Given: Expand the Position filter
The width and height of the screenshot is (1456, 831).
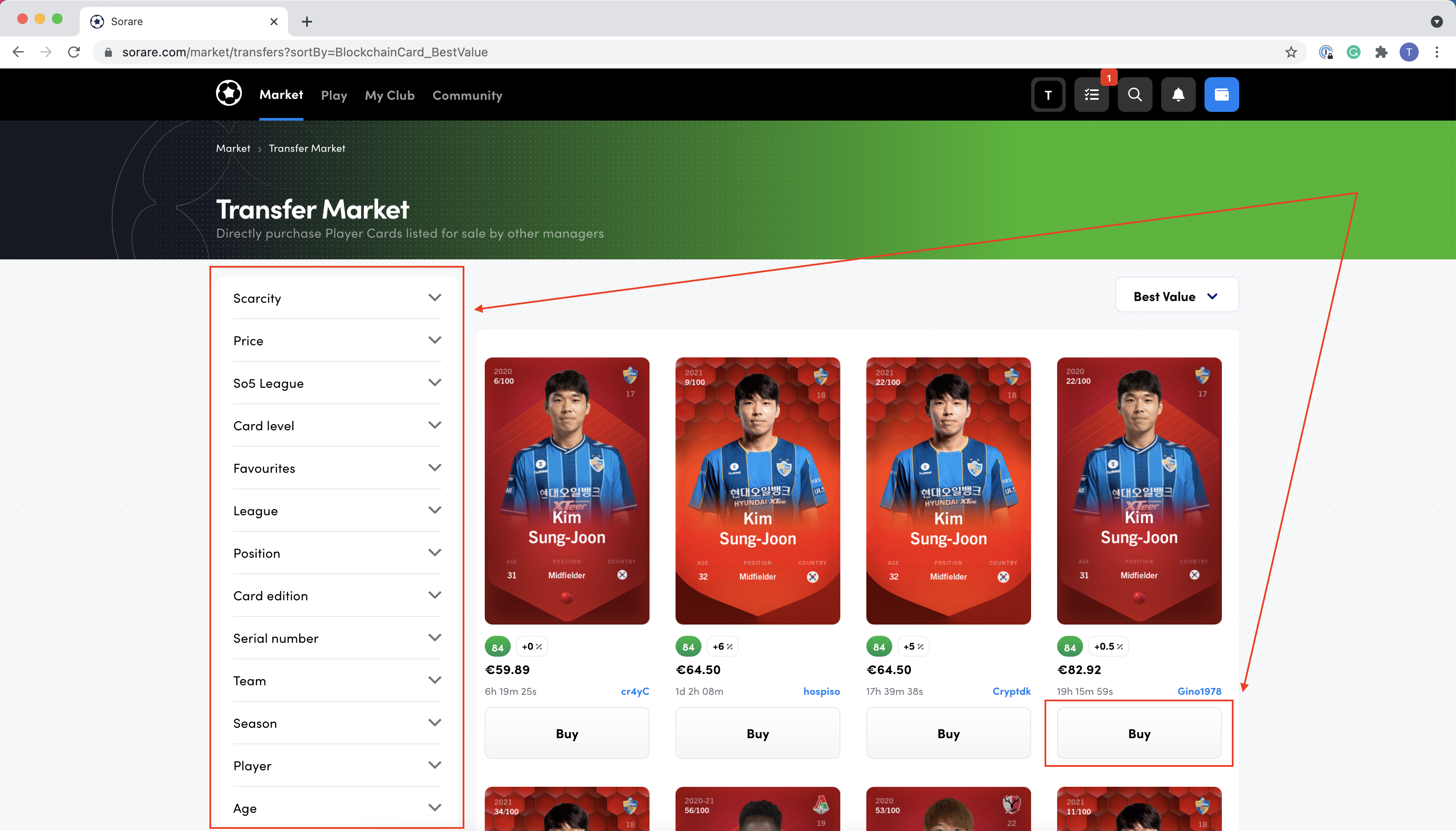Looking at the screenshot, I should click(x=337, y=553).
